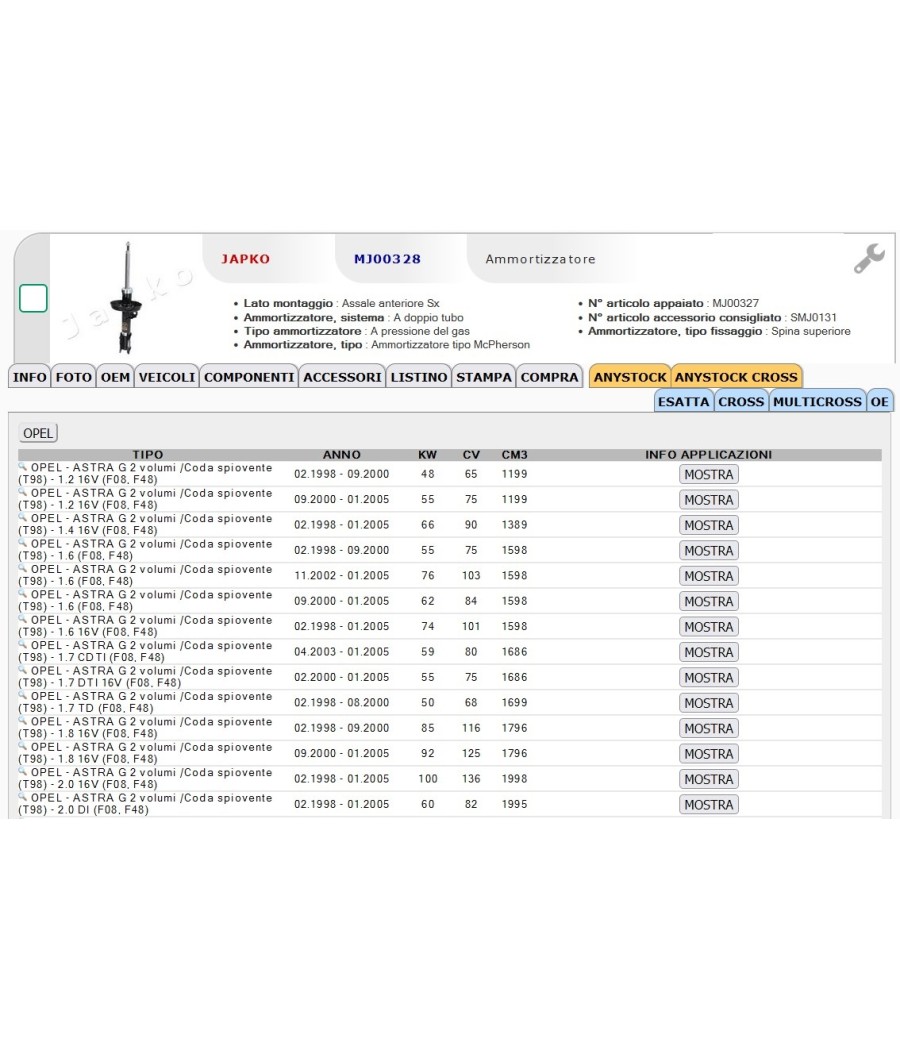Image resolution: width=900 pixels, height=1050 pixels.
Task: Select the ANYSTOCK tab
Action: point(630,377)
